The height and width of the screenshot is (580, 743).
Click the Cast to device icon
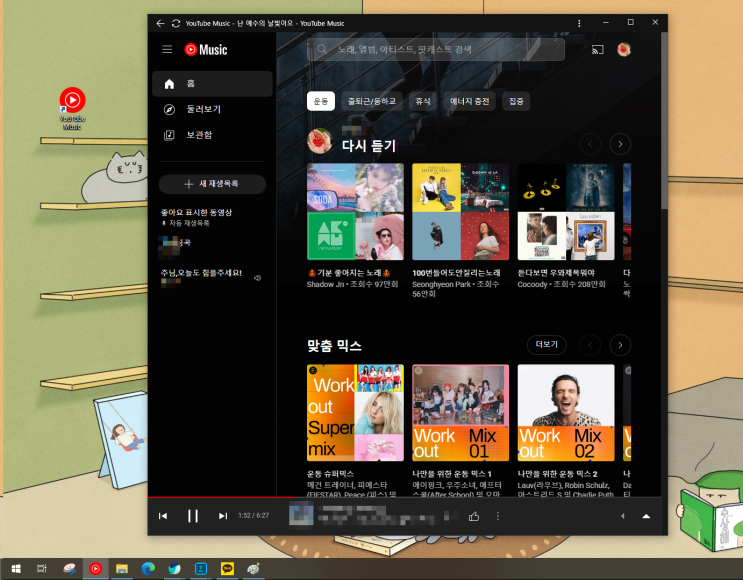pyautogui.click(x=598, y=49)
